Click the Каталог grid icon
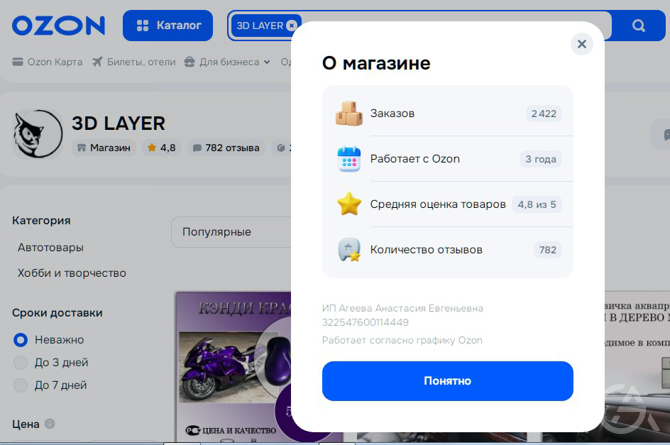 142,26
